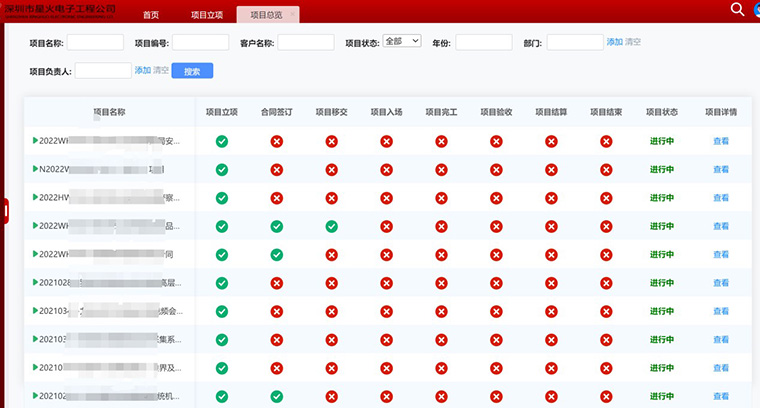Expand the project row ending 高层...
This screenshot has width=760, height=408.
35,282
